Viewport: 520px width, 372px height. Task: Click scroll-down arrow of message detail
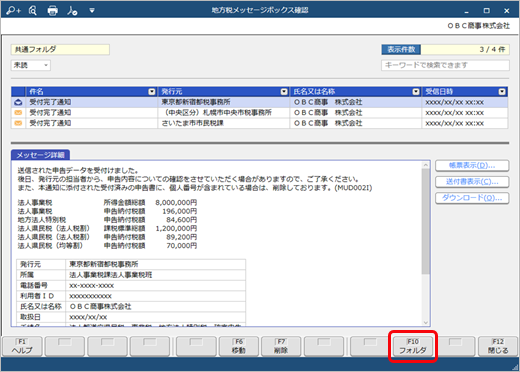coord(426,322)
